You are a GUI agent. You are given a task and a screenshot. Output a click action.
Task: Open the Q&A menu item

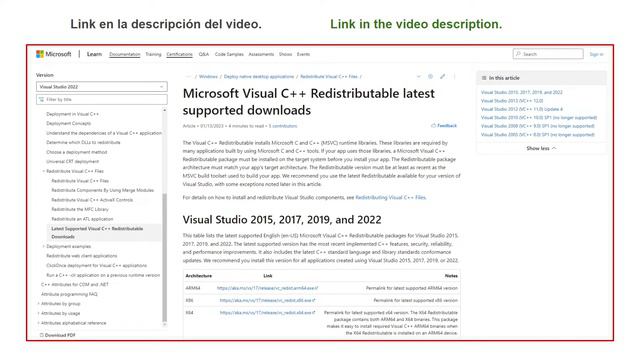(204, 54)
